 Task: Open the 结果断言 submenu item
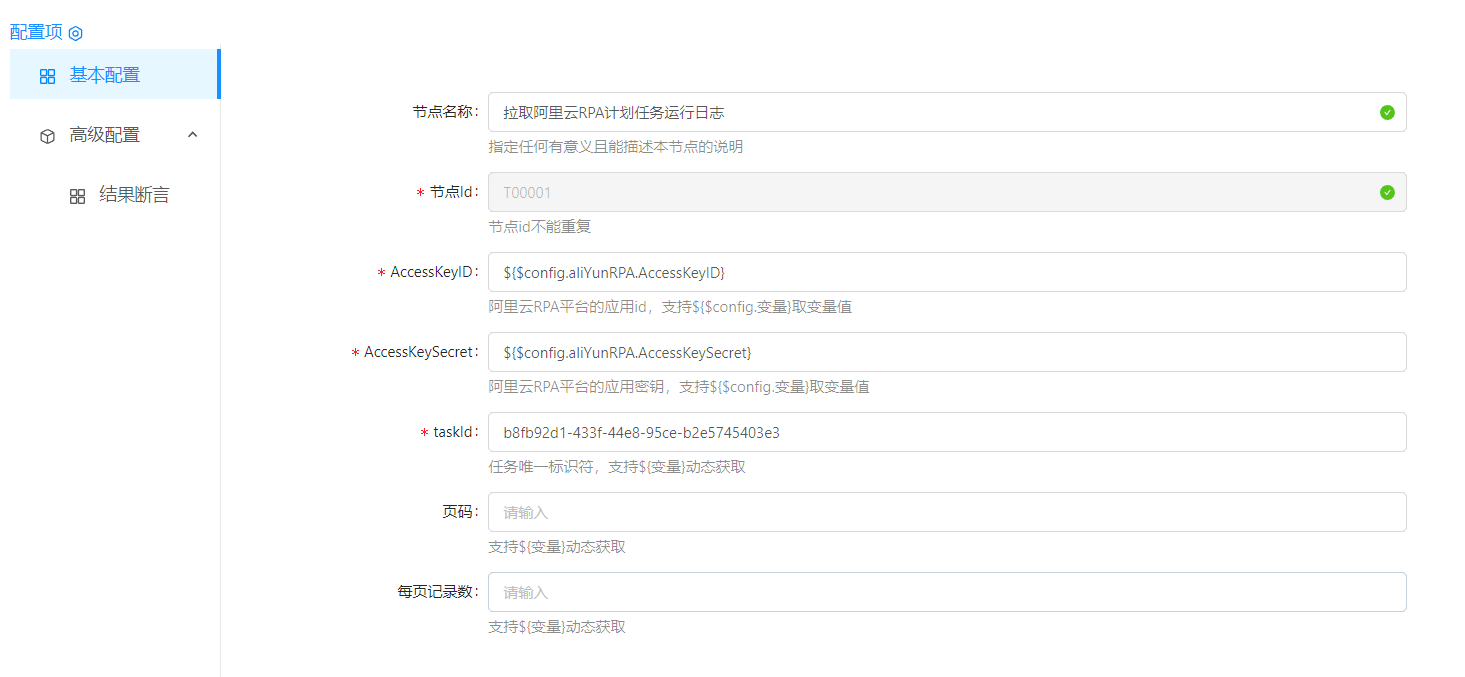coord(134,195)
